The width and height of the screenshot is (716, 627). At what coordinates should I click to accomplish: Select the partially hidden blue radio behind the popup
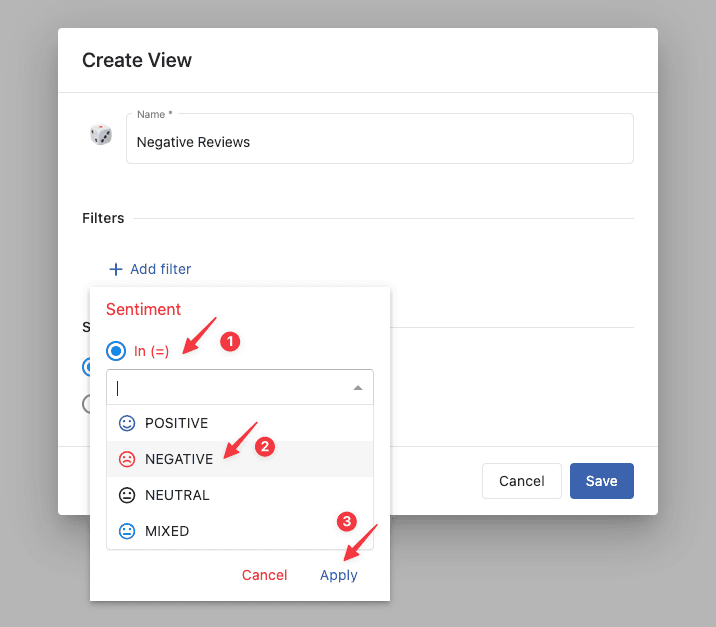pyautogui.click(x=86, y=367)
